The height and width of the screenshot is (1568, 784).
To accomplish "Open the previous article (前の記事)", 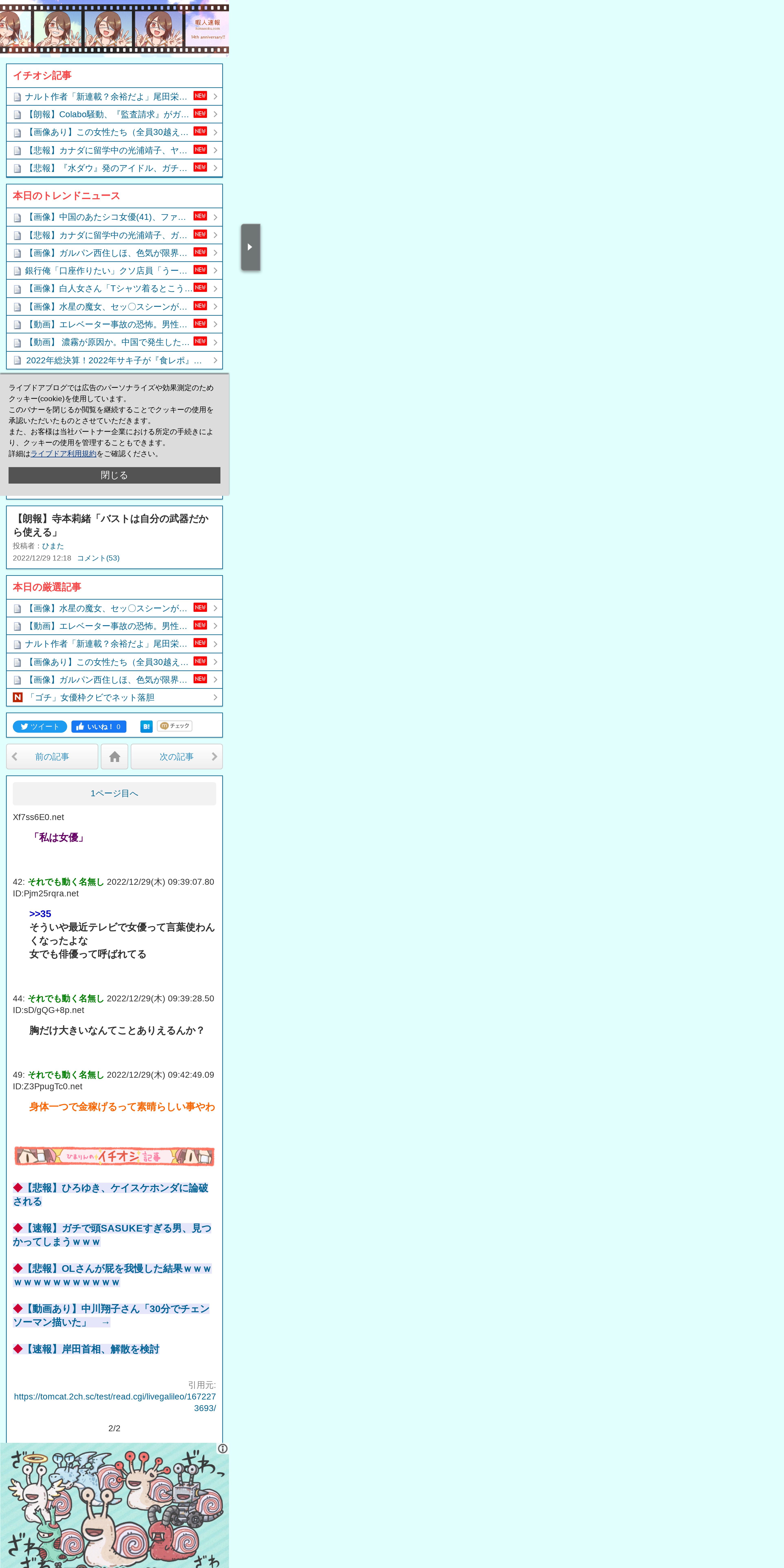I will click(52, 757).
